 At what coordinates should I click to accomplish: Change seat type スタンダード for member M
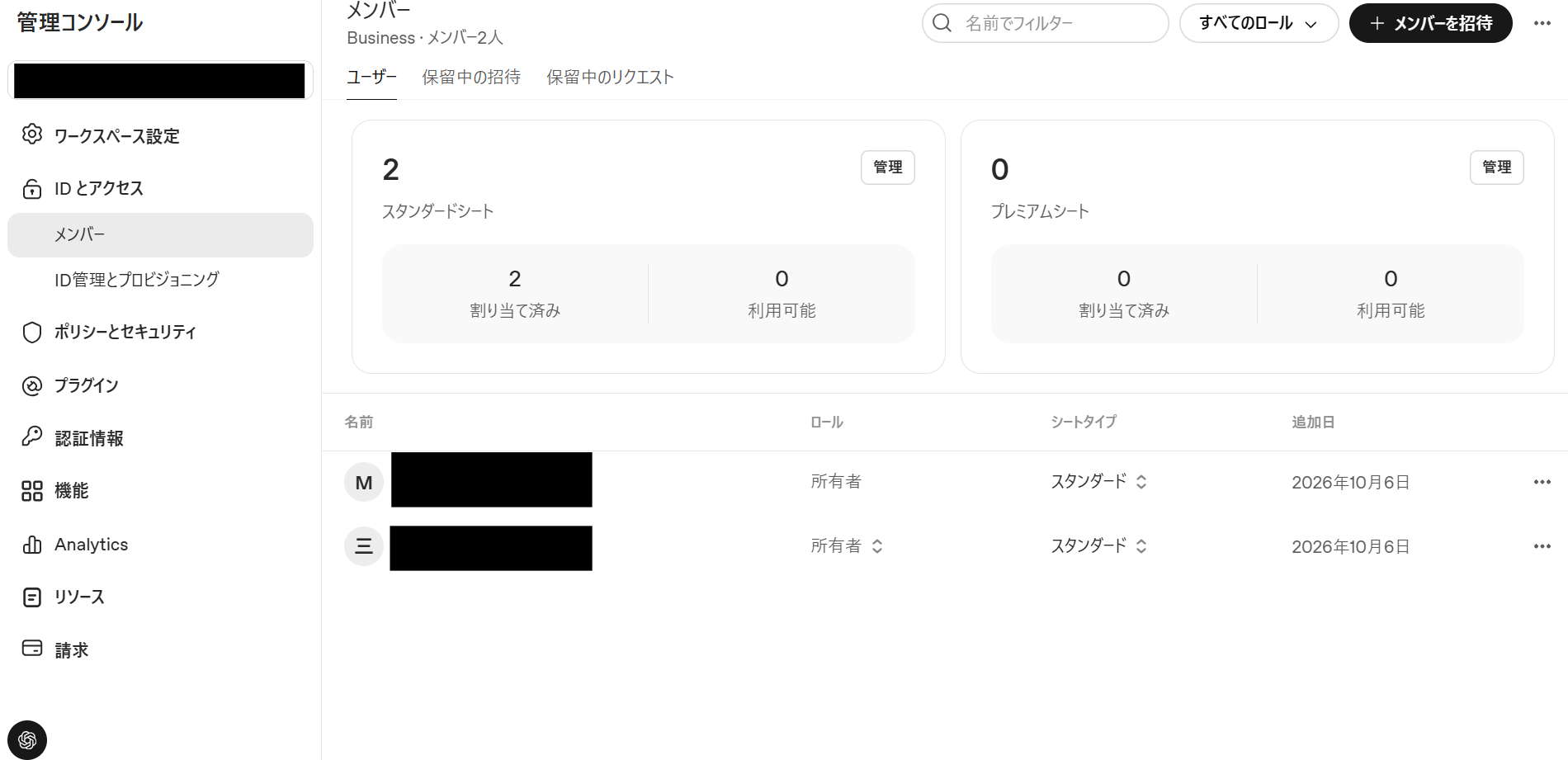[1098, 482]
